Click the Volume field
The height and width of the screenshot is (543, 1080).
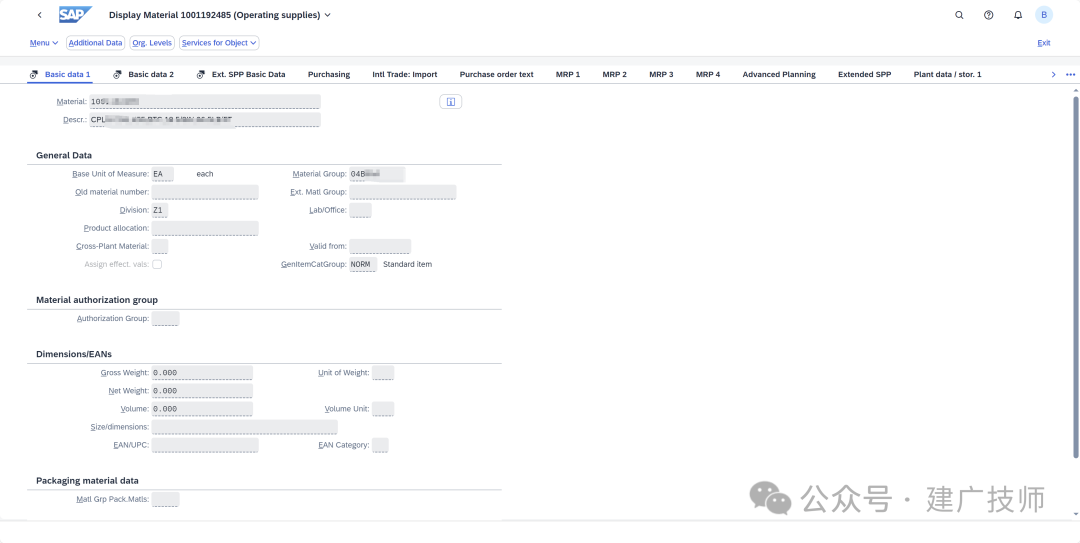pos(202,409)
